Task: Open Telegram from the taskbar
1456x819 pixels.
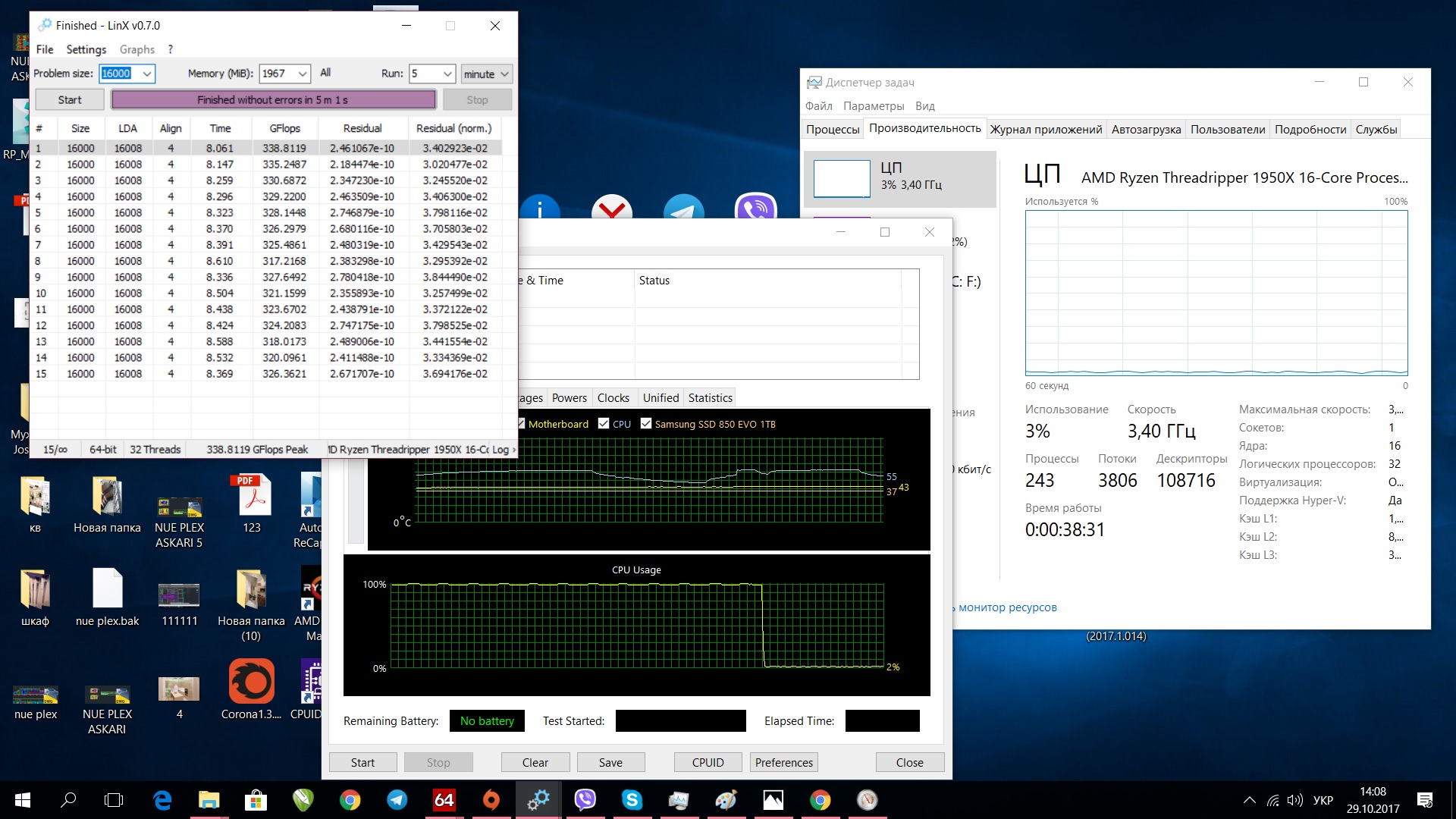Action: 397,800
